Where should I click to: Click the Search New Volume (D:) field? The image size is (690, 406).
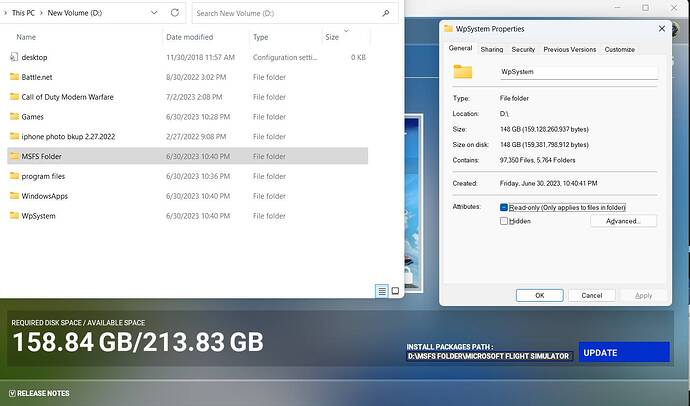295,13
